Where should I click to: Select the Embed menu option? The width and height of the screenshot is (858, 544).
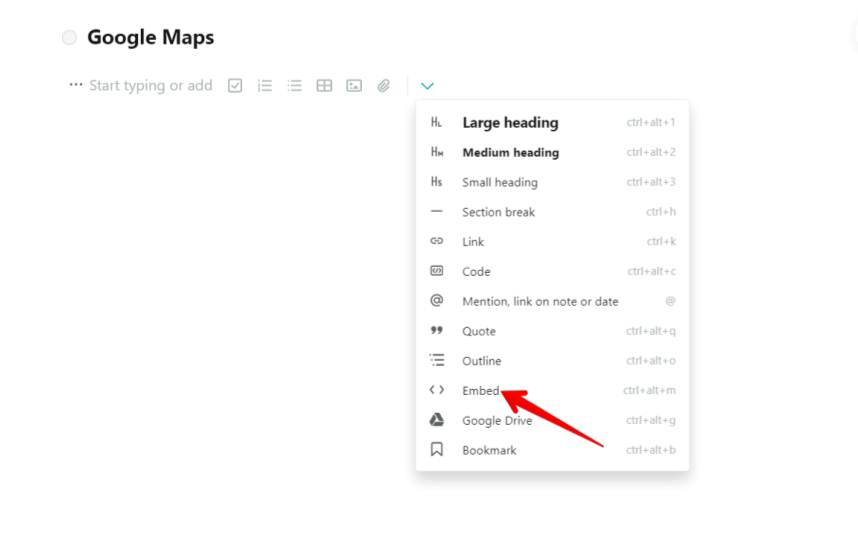point(553,390)
